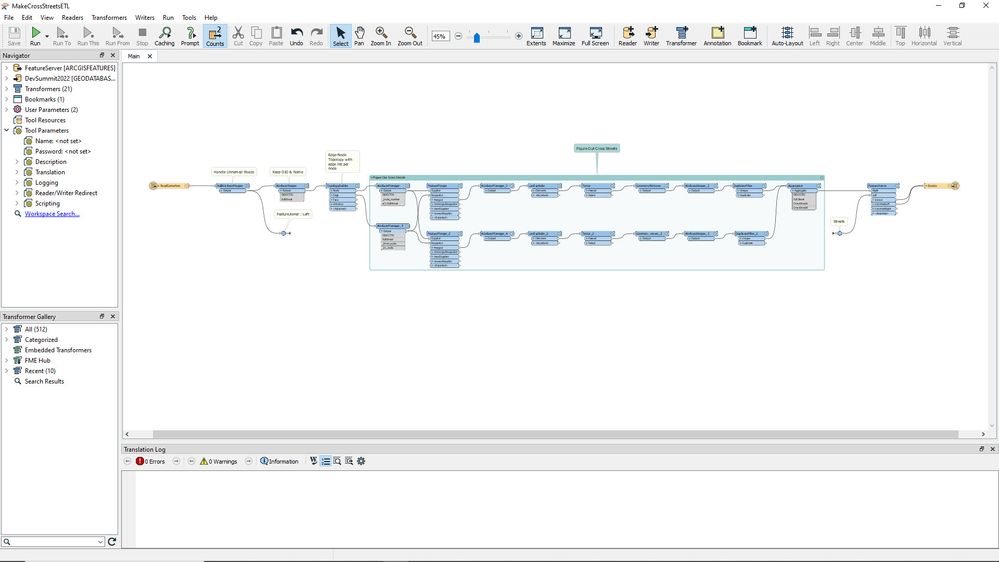Close the Navigator panel
The image size is (999, 562).
coord(113,55)
